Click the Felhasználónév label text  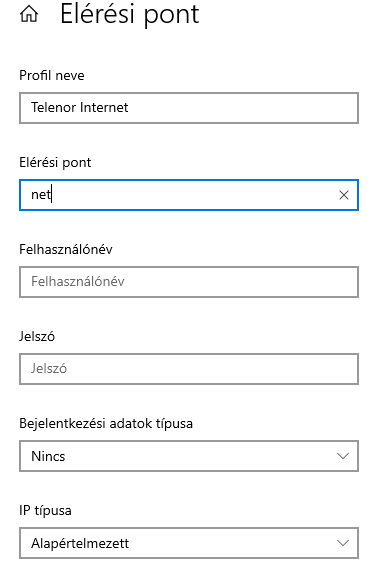pyautogui.click(x=66, y=249)
